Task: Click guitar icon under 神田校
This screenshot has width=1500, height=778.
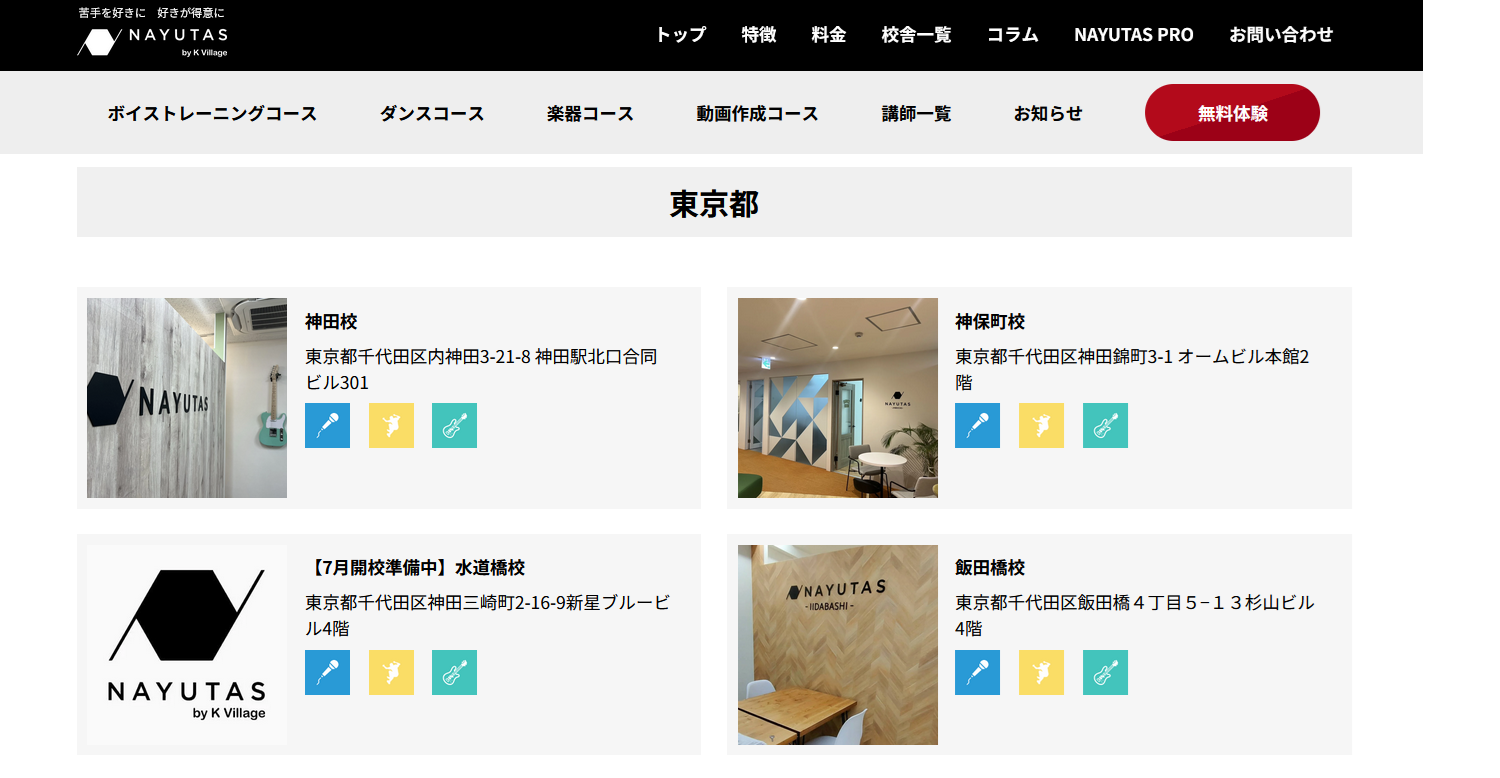Action: 454,425
